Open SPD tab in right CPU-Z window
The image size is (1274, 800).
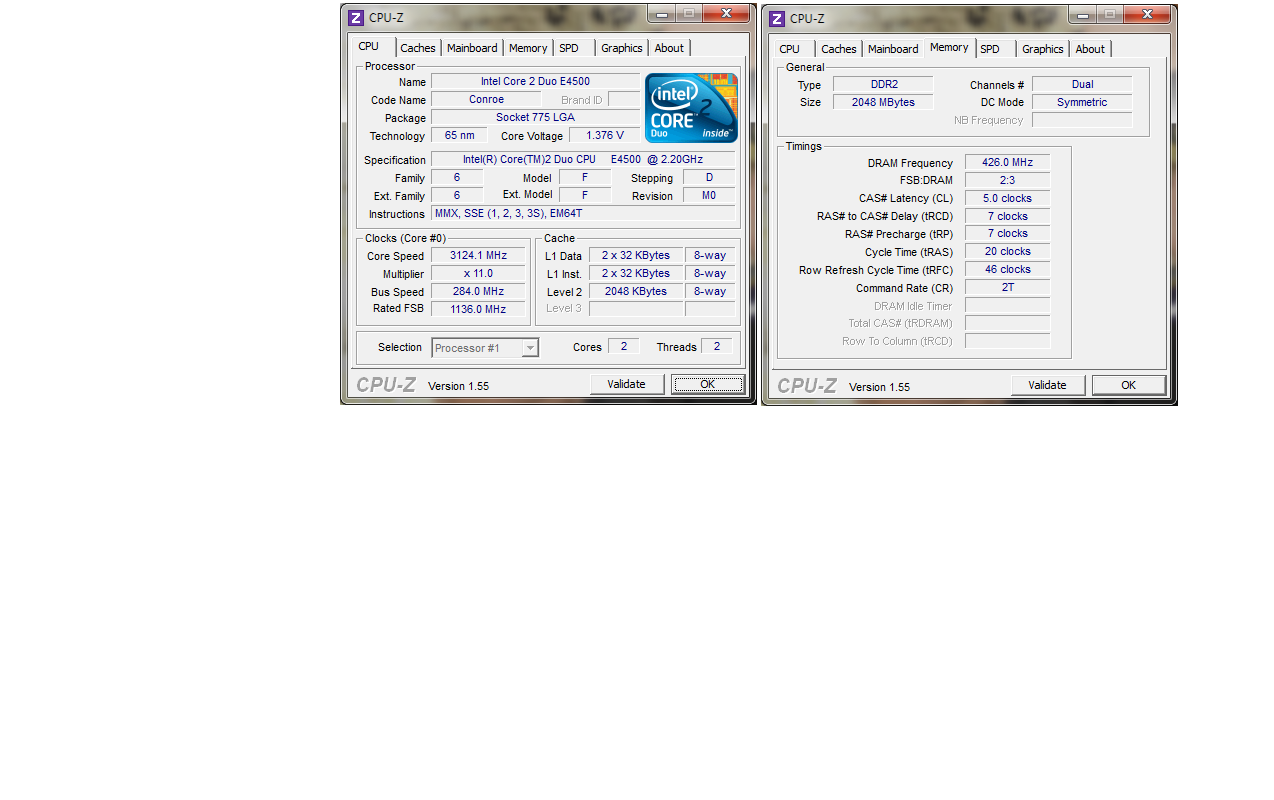(x=990, y=49)
